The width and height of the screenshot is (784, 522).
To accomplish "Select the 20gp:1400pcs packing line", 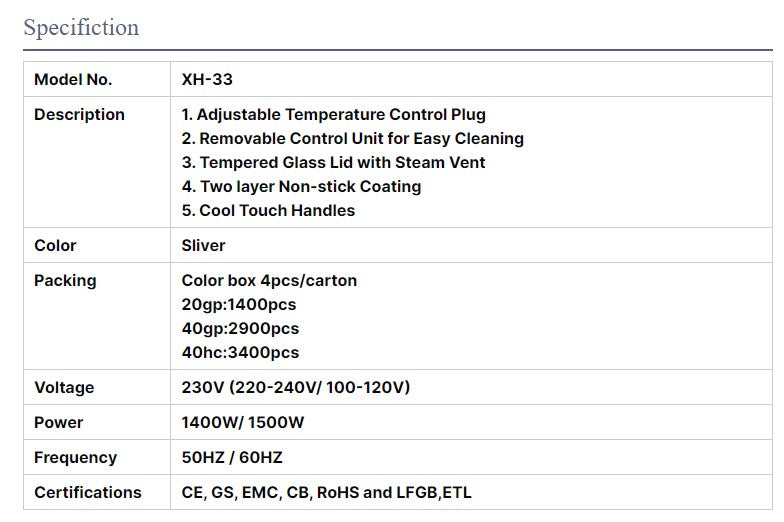I will point(239,305).
